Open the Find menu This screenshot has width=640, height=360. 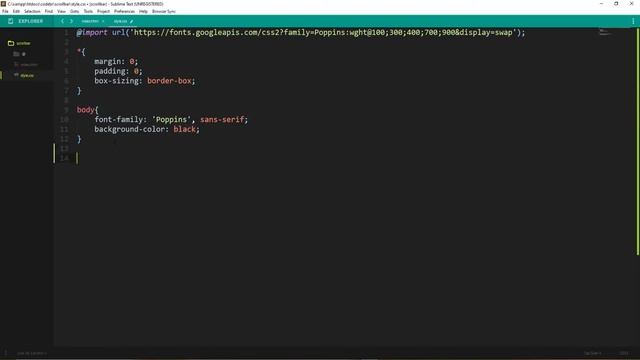pyautogui.click(x=49, y=11)
